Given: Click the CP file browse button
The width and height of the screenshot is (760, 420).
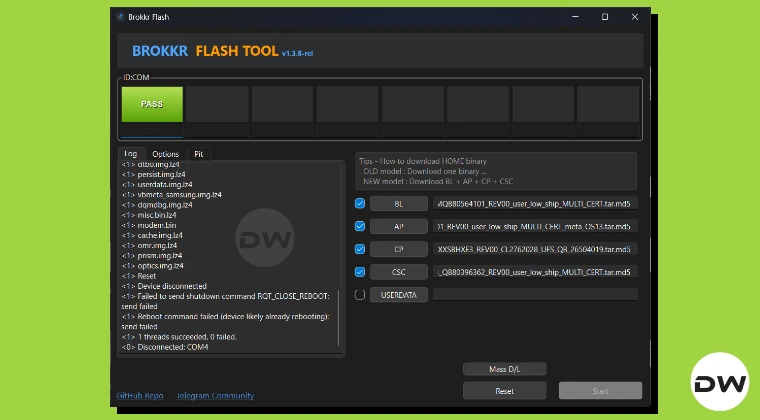Looking at the screenshot, I should coord(398,249).
